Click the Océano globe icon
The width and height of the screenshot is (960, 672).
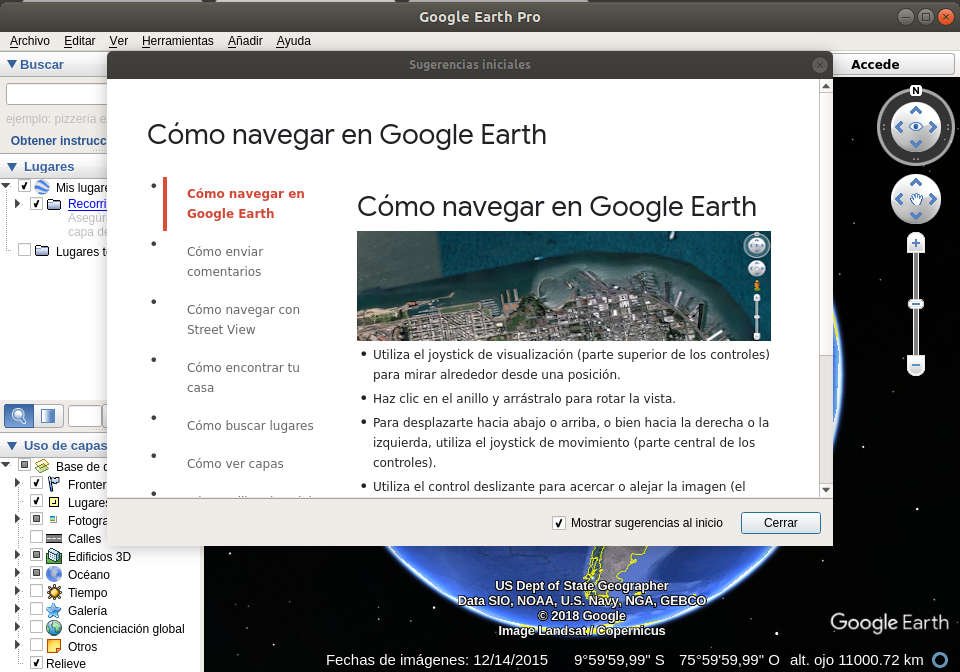click(x=54, y=574)
